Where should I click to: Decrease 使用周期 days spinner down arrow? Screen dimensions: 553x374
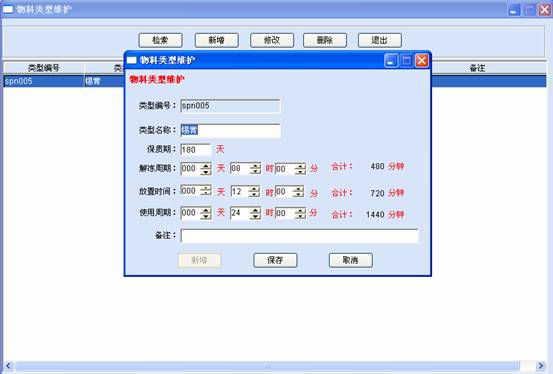[x=206, y=216]
